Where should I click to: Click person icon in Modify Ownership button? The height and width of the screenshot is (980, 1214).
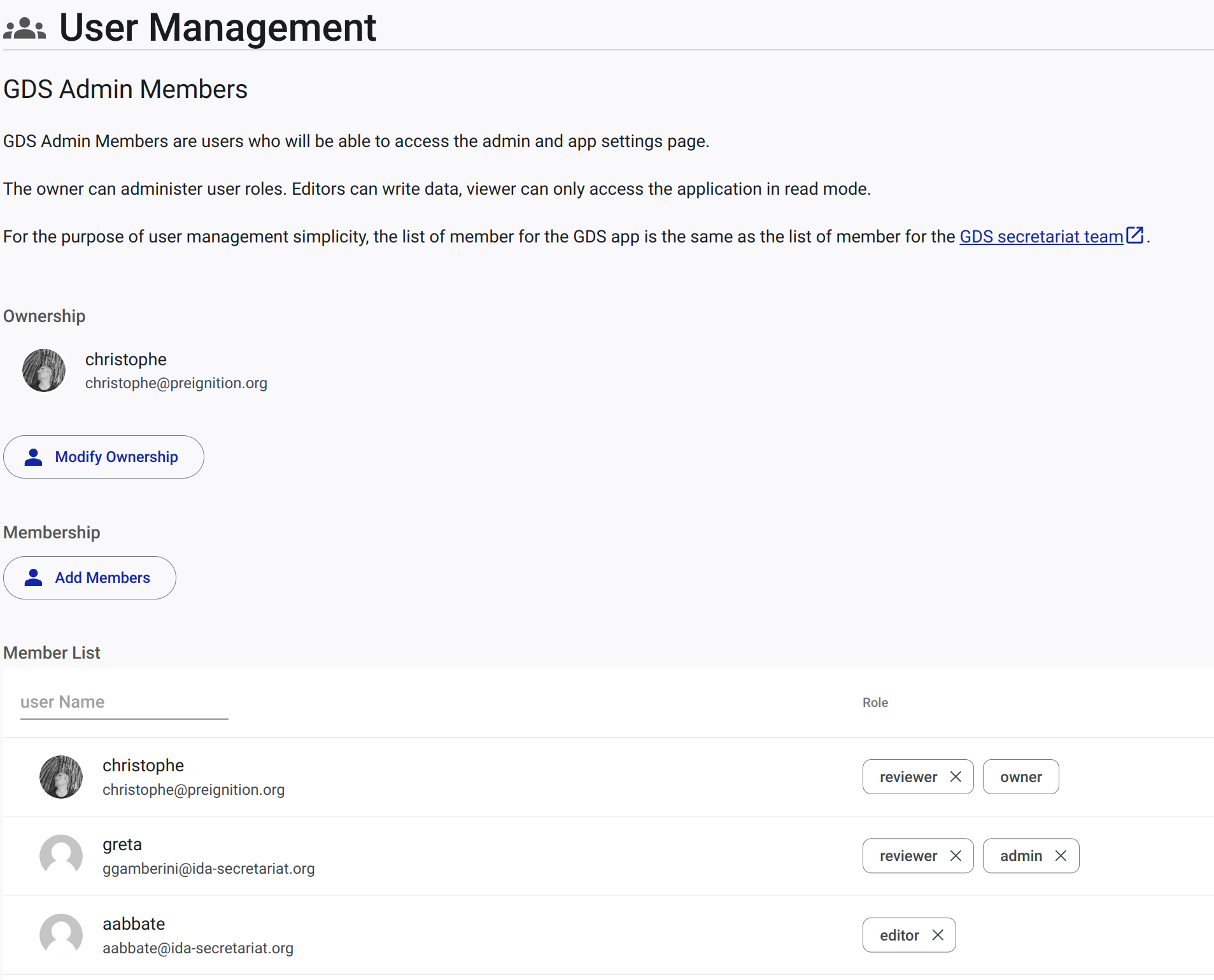[x=33, y=457]
